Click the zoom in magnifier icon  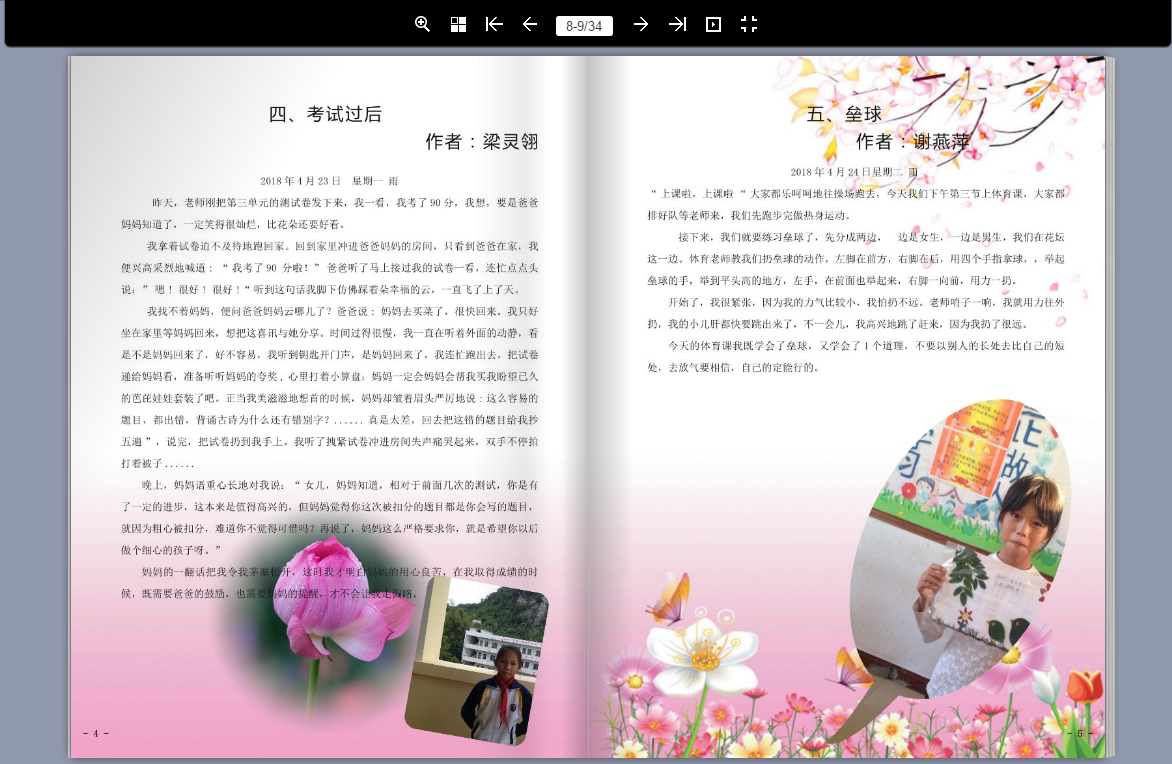(x=422, y=25)
